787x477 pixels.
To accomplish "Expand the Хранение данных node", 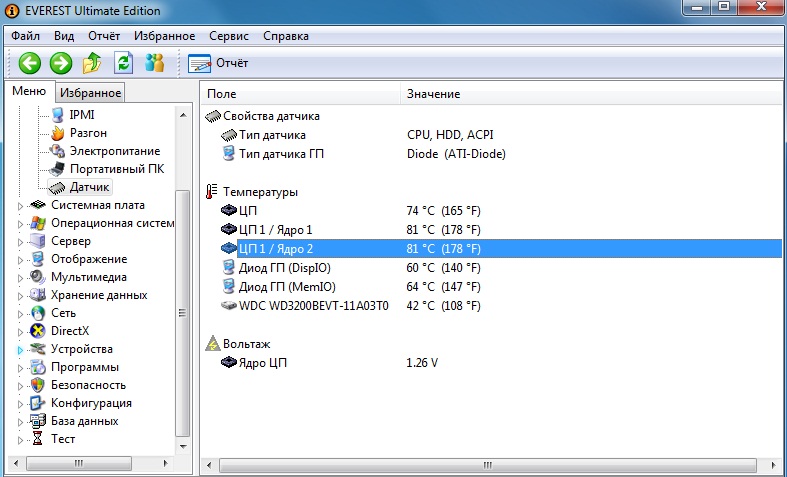I will [x=20, y=296].
